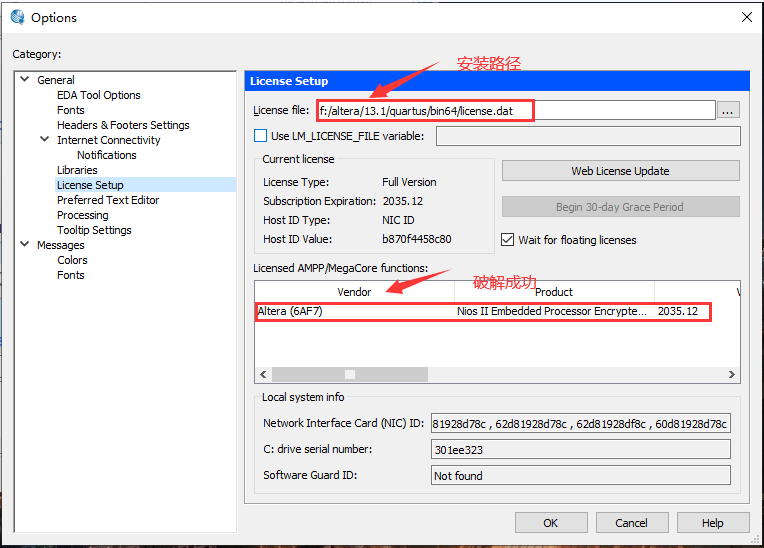Screen dimensions: 764x548
Task: Open Headers & Footers Settings category
Action: (123, 125)
